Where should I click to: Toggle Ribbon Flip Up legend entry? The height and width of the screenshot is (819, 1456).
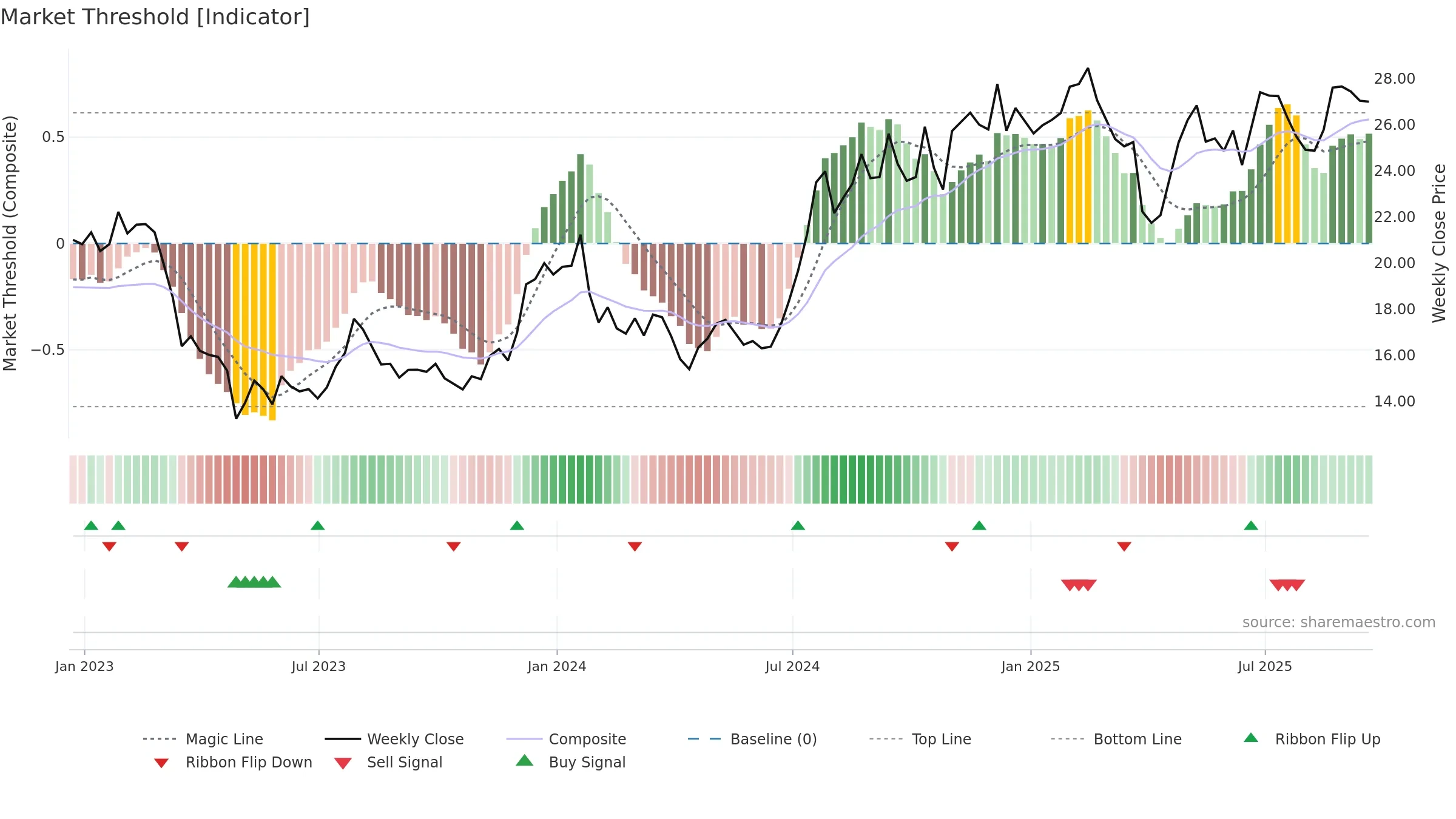click(1312, 739)
